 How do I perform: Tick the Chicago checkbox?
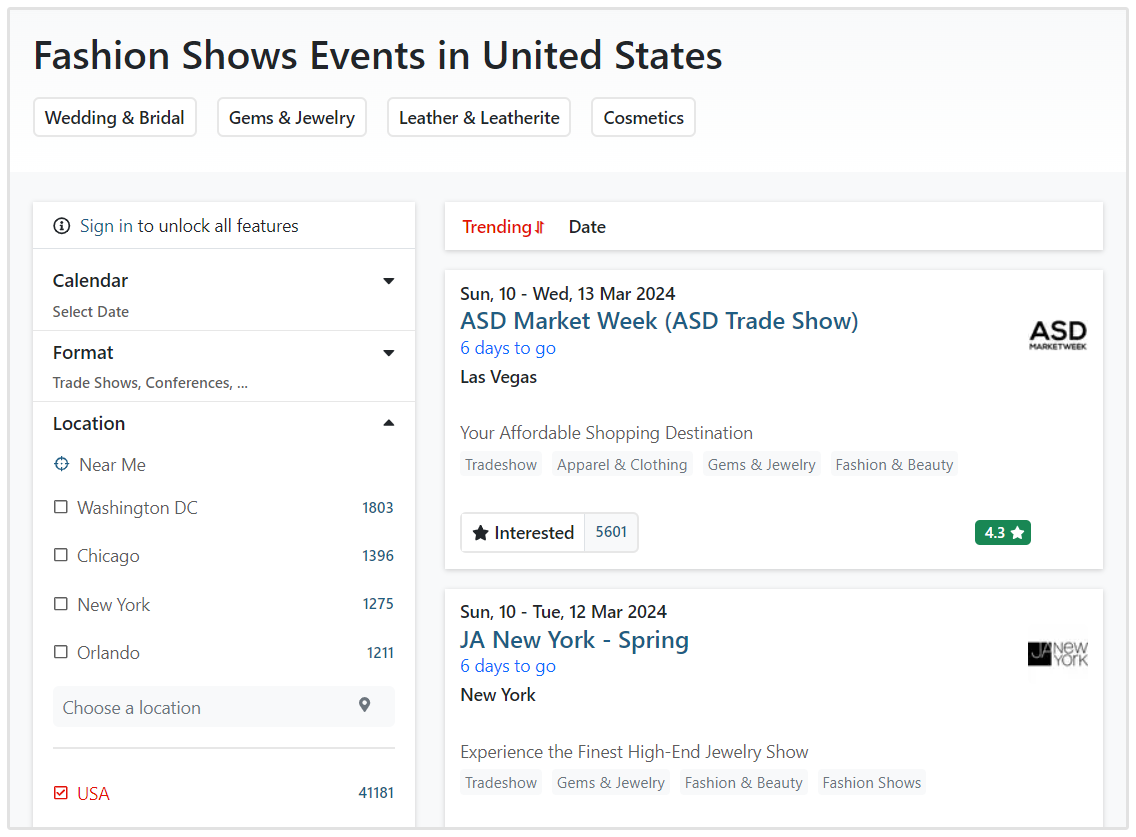click(x=61, y=555)
